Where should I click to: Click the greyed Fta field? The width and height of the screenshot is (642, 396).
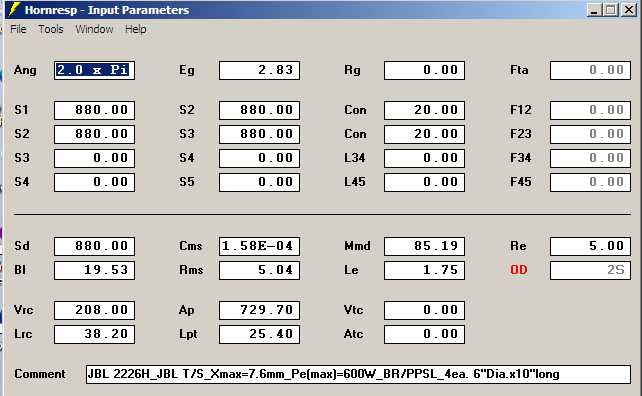[590, 70]
